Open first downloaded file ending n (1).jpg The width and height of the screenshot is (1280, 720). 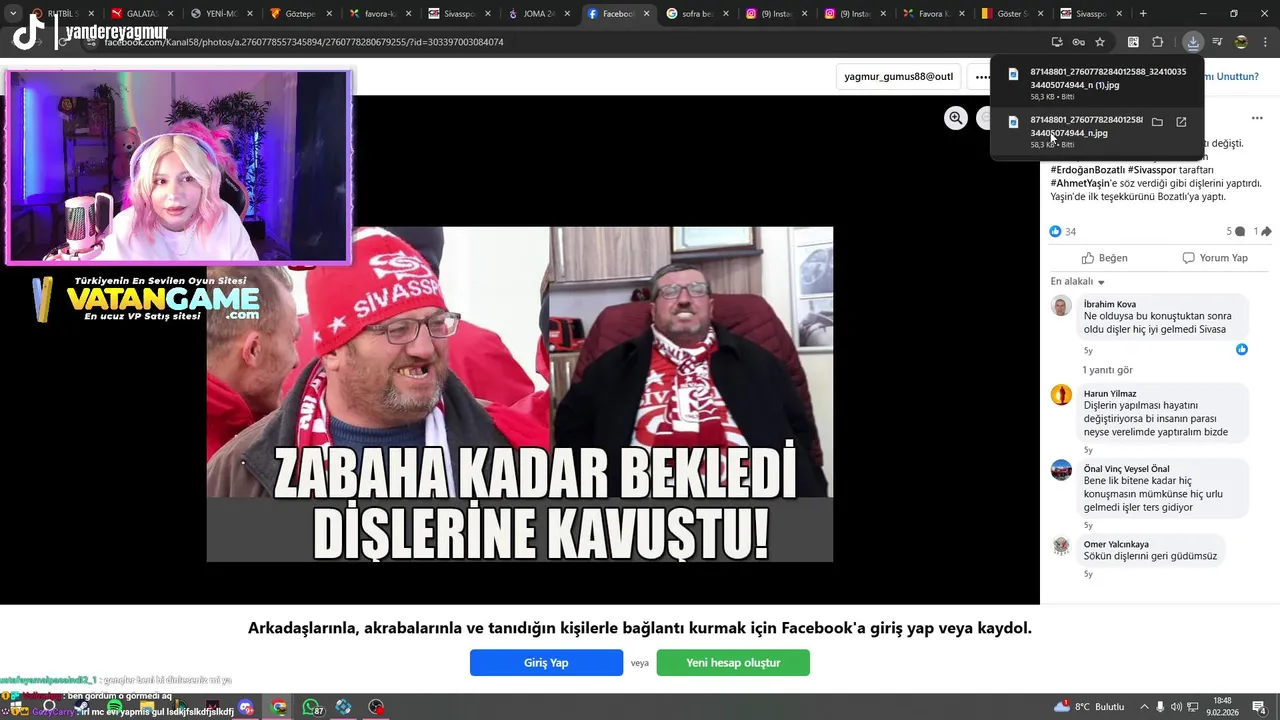pos(1097,85)
